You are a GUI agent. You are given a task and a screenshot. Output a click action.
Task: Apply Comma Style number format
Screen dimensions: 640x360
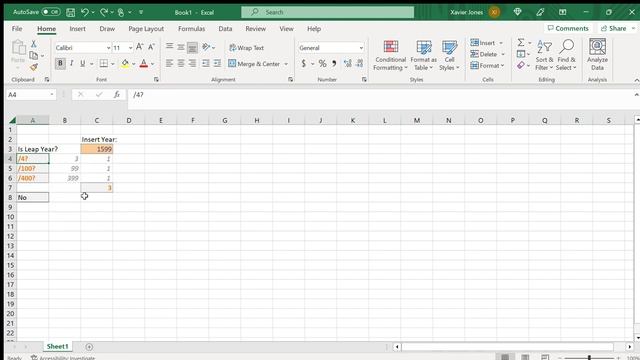334,63
